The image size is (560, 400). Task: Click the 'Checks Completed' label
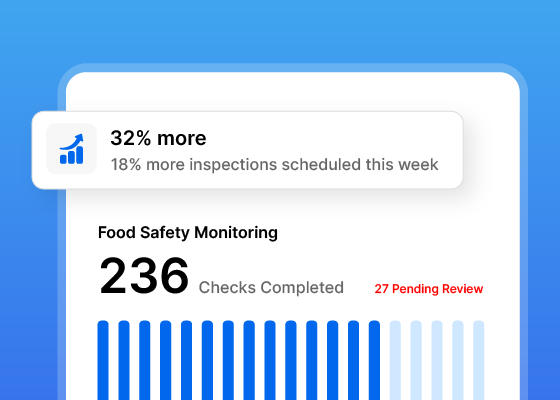271,288
